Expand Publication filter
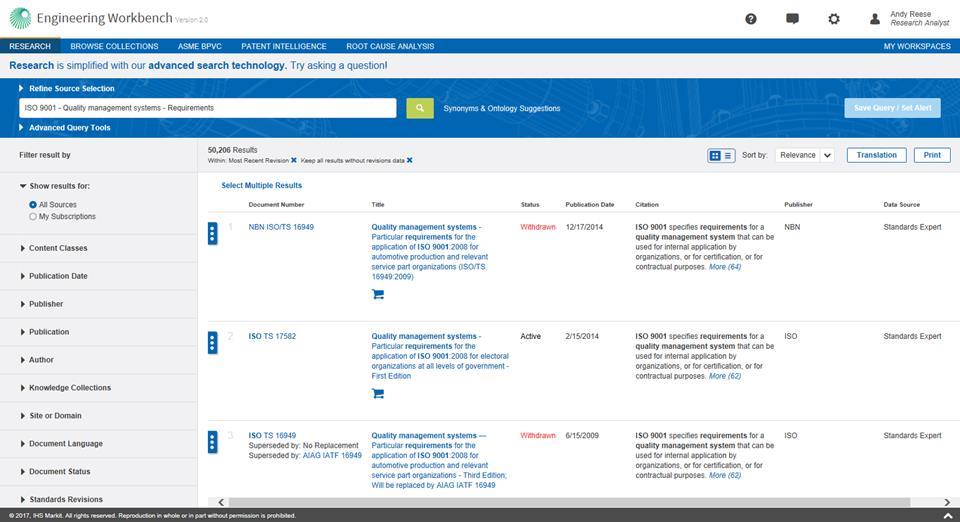Viewport: 960px width, 522px height. click(x=45, y=332)
